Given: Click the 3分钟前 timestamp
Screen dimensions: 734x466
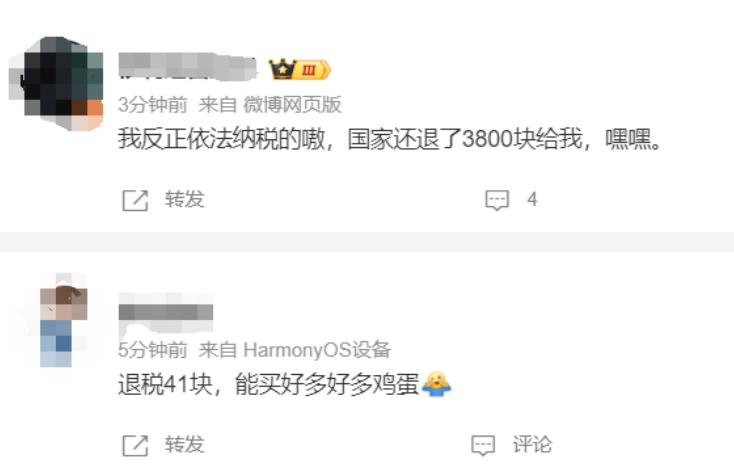Looking at the screenshot, I should pos(153,104).
